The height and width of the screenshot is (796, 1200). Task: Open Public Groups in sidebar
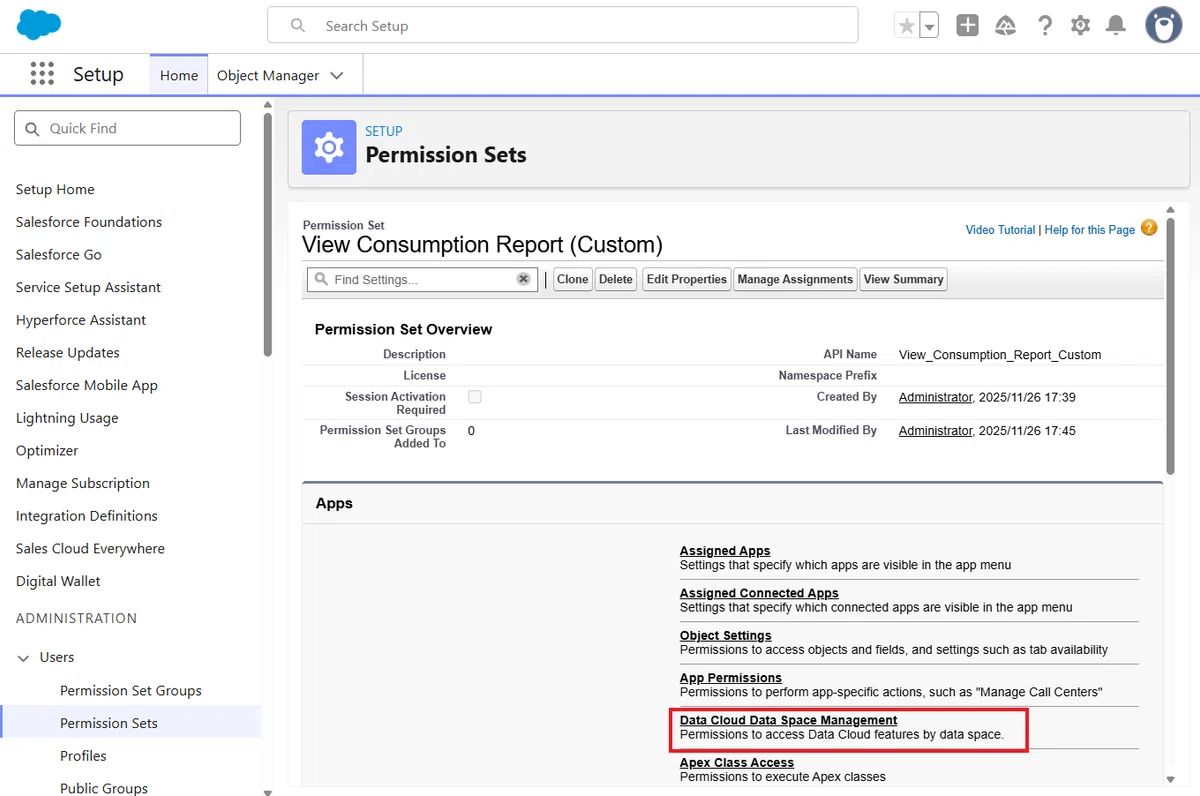(104, 788)
